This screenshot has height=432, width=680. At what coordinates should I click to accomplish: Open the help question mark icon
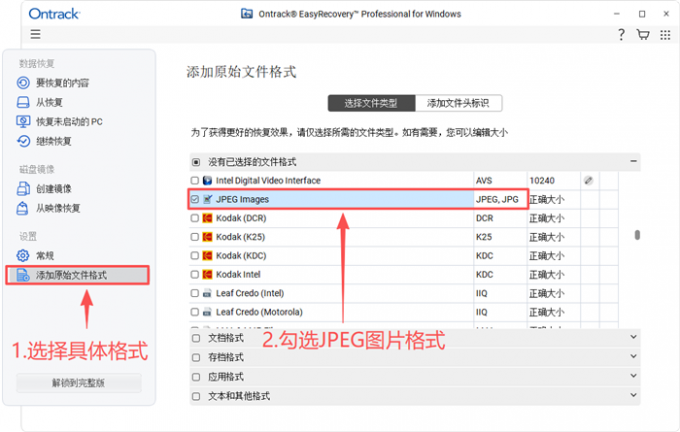tap(621, 34)
